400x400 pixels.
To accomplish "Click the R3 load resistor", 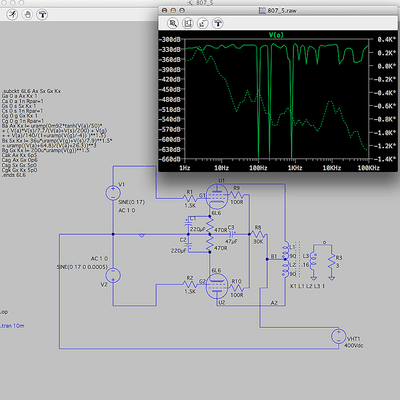I will [331, 261].
